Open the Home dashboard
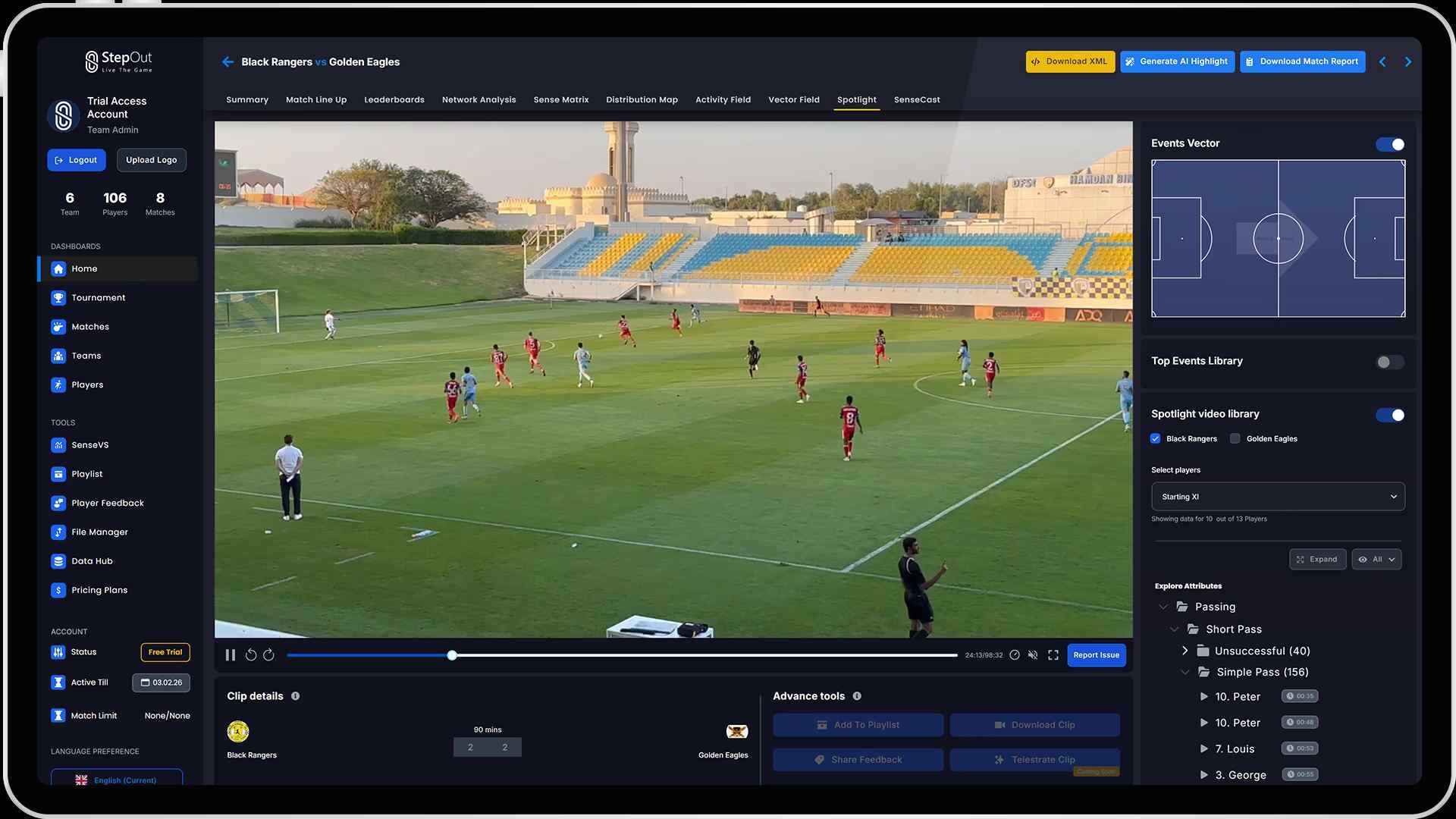 point(118,268)
